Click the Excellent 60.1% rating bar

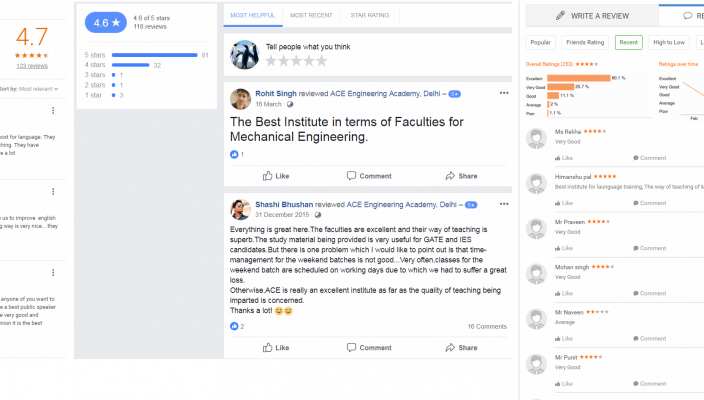[x=579, y=78]
